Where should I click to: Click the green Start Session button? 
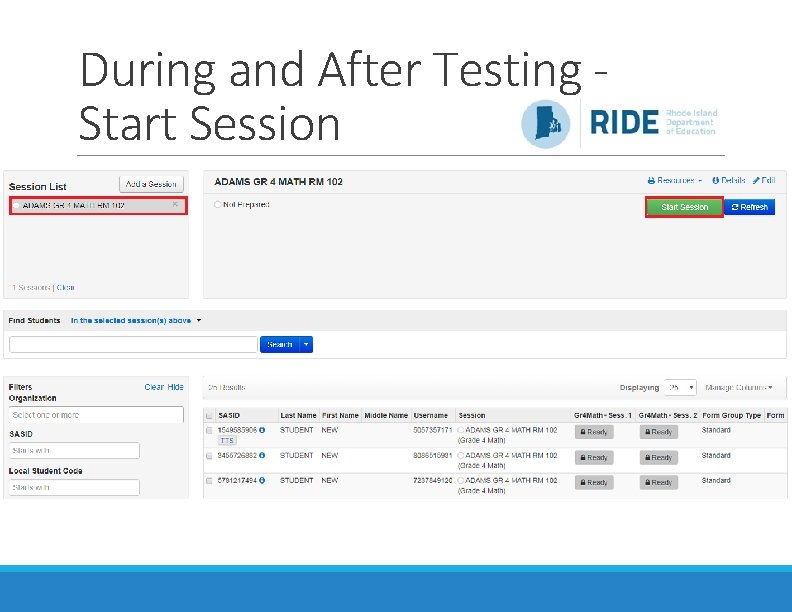click(x=684, y=207)
